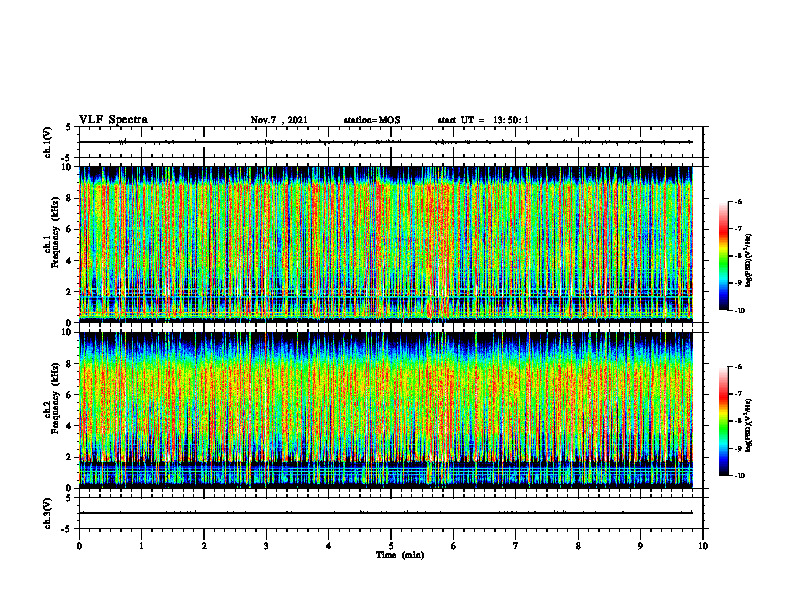This screenshot has width=792, height=612.
Task: Click ch.1 frequency tick label "6"
Action: [70, 229]
